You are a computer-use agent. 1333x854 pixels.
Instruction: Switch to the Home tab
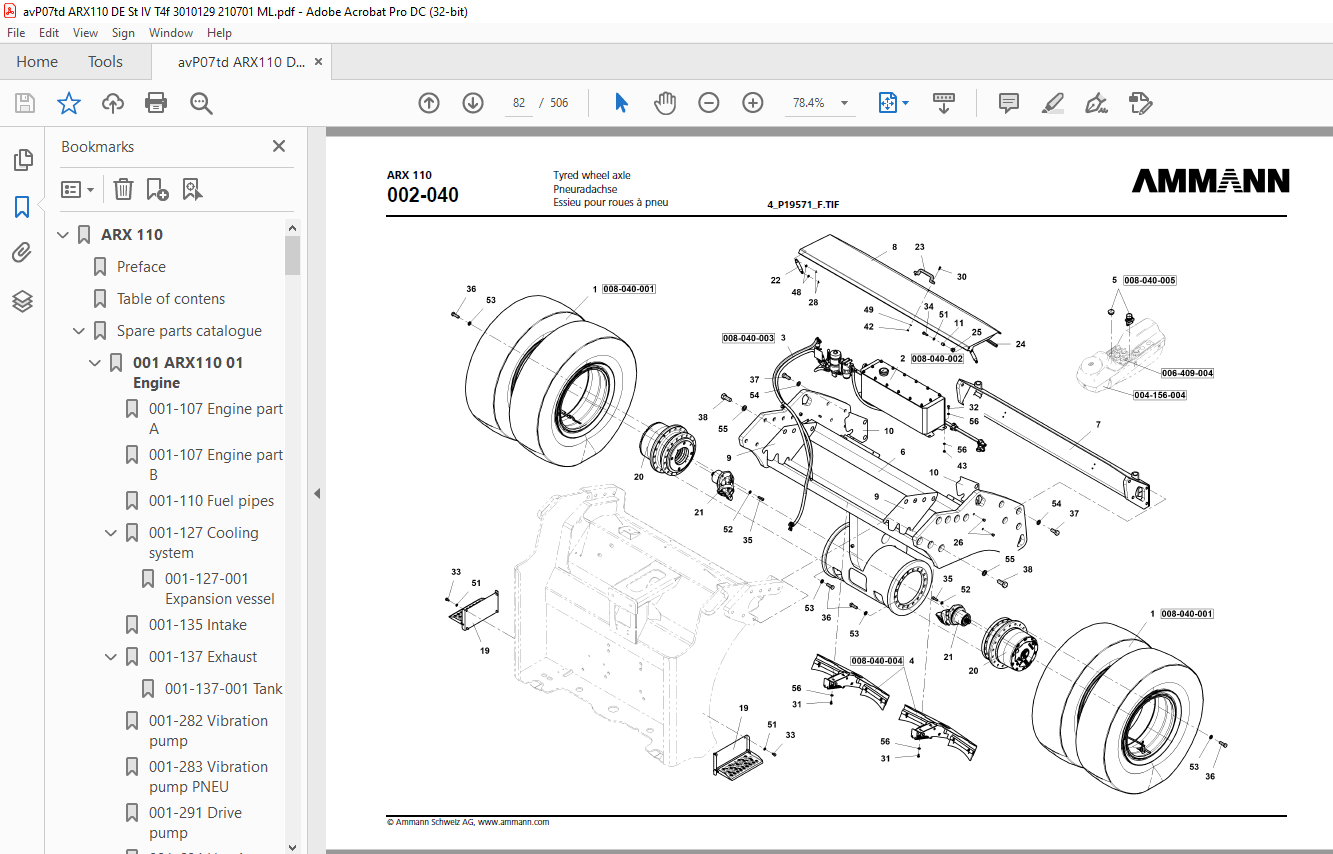37,62
